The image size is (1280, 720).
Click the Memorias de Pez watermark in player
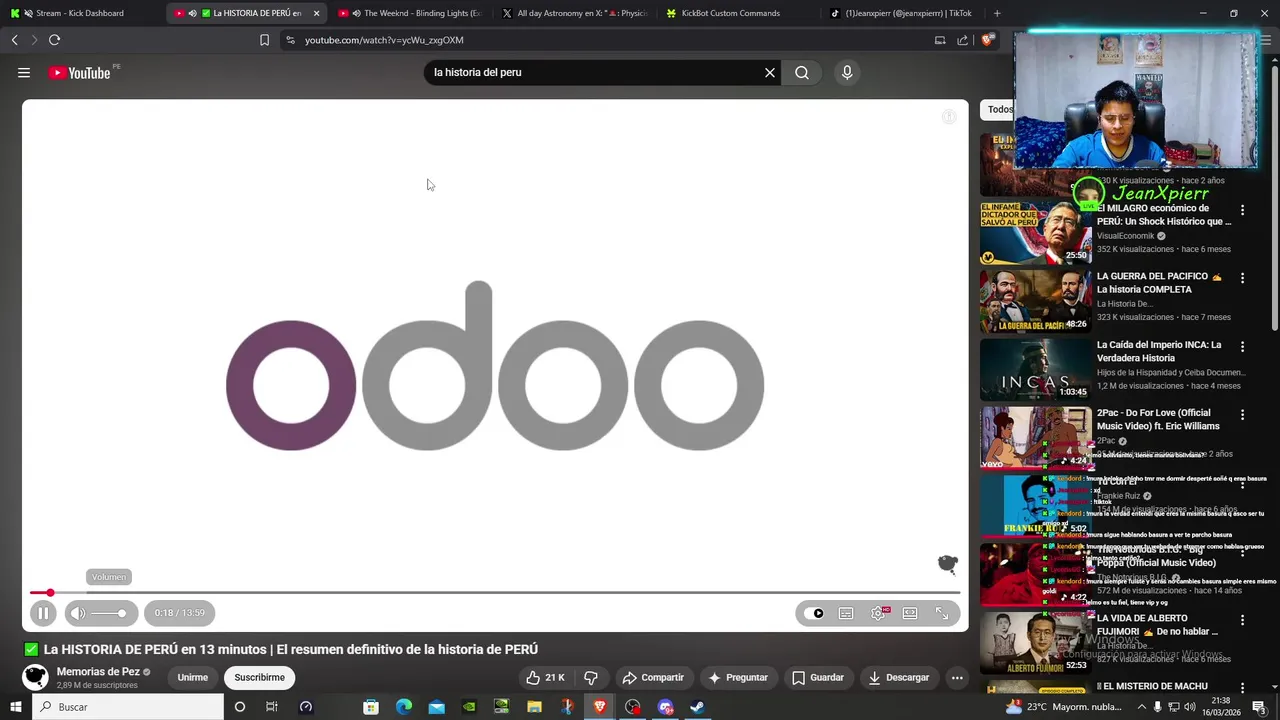pos(947,565)
